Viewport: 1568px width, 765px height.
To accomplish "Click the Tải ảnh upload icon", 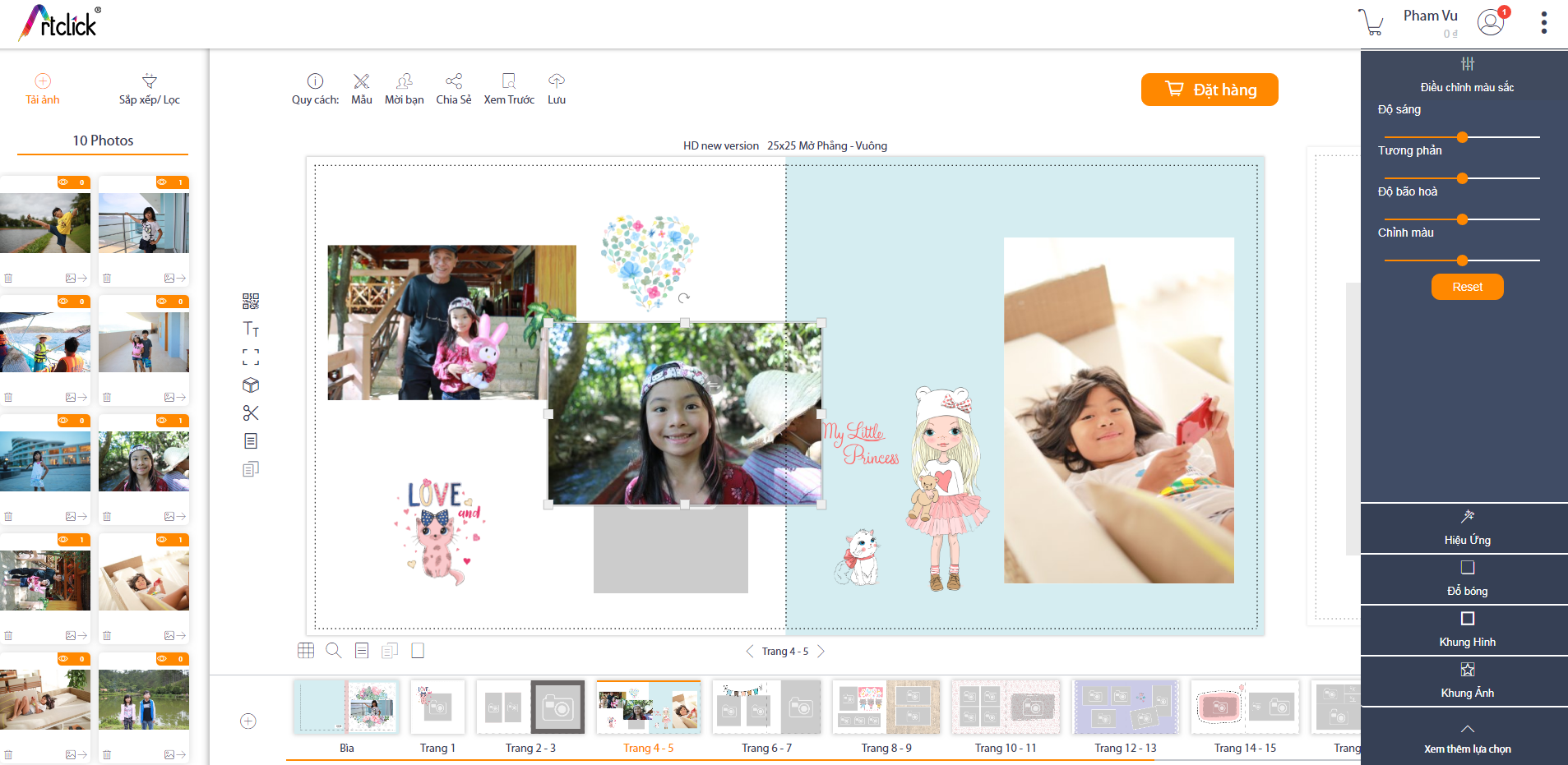I will (43, 81).
